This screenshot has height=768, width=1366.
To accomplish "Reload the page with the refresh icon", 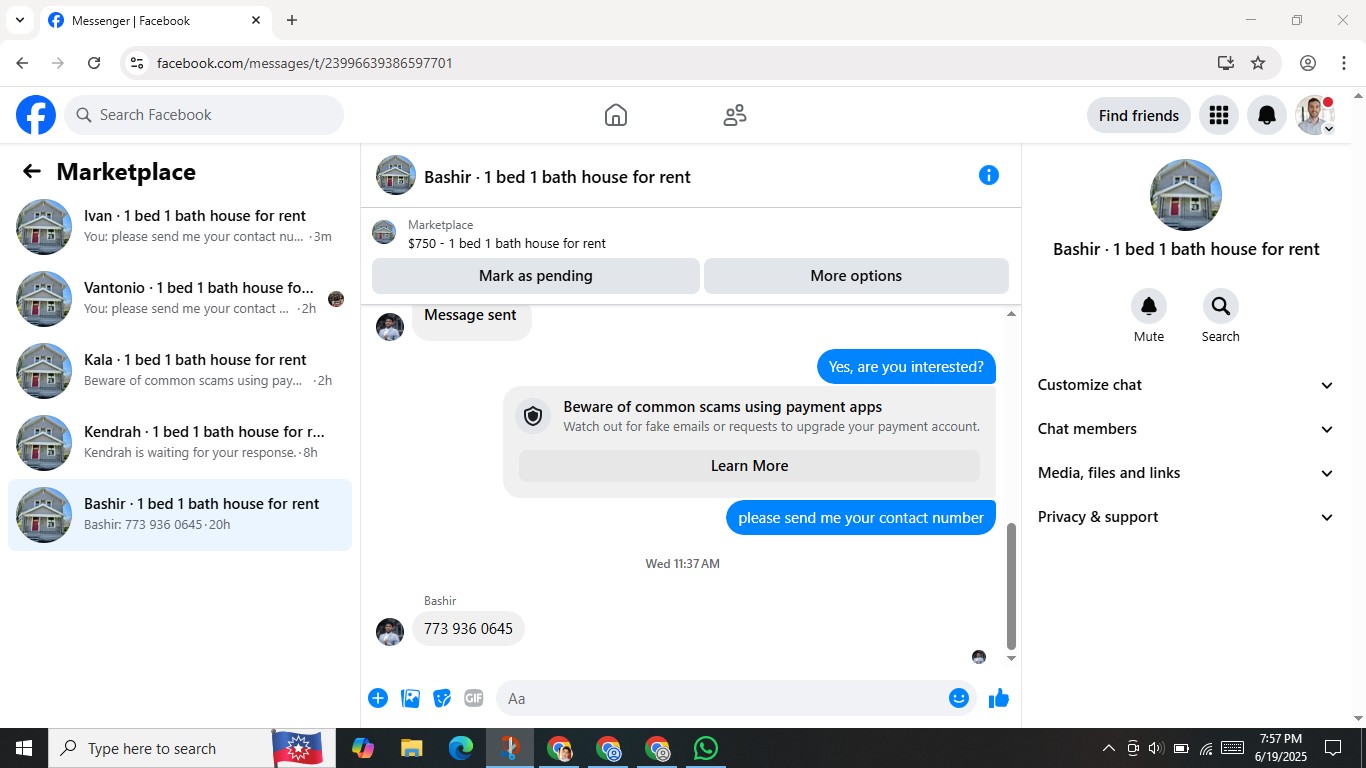I will 94,63.
